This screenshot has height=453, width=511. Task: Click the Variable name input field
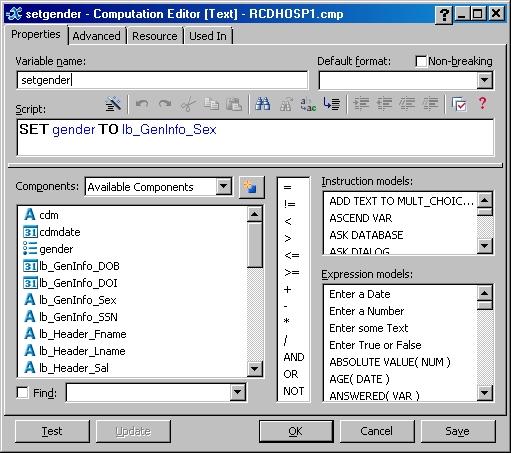(162, 80)
